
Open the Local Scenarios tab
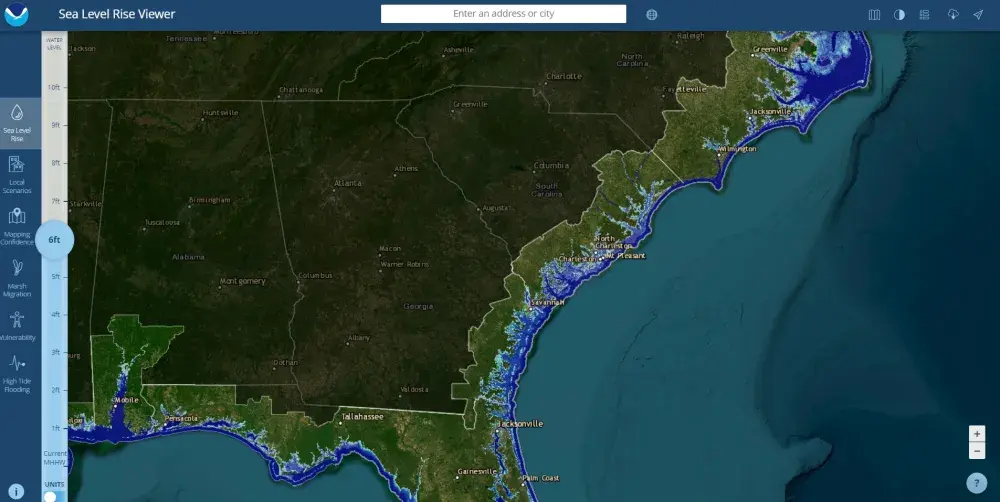pyautogui.click(x=17, y=172)
